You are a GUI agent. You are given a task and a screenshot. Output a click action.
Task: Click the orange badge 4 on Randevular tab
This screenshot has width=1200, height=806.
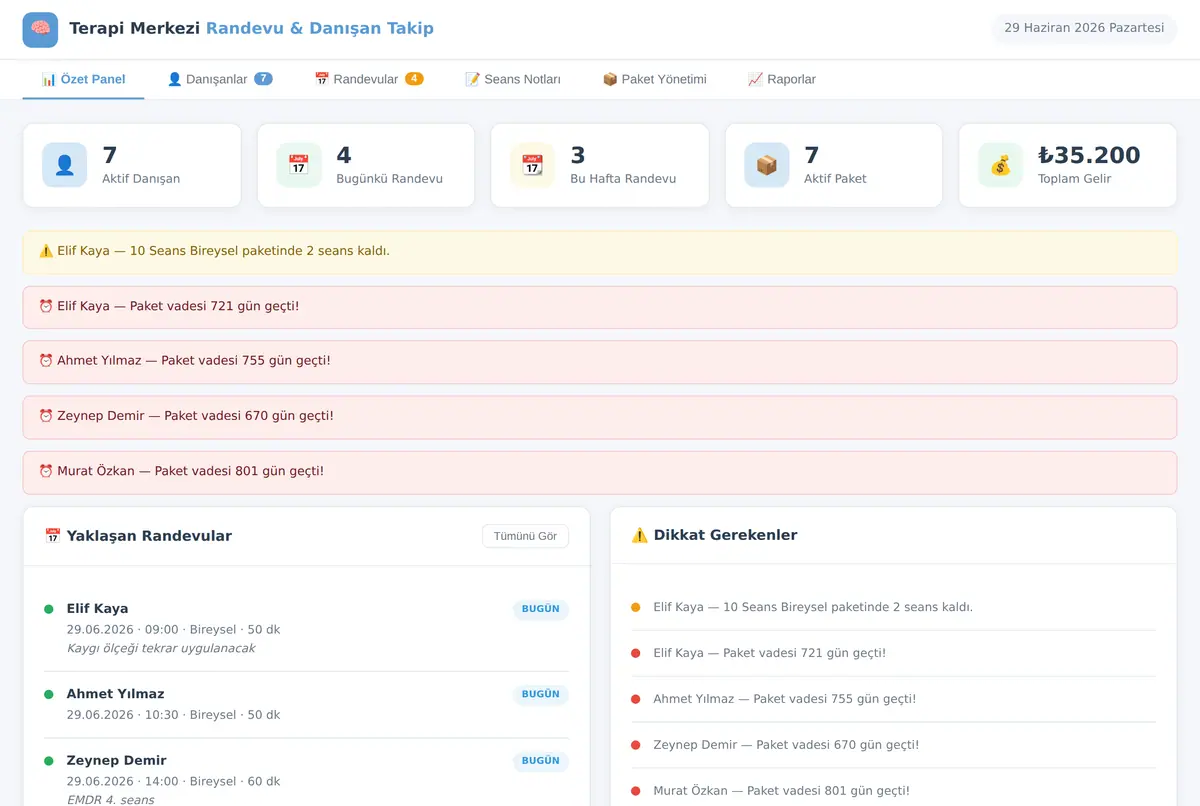coord(414,79)
